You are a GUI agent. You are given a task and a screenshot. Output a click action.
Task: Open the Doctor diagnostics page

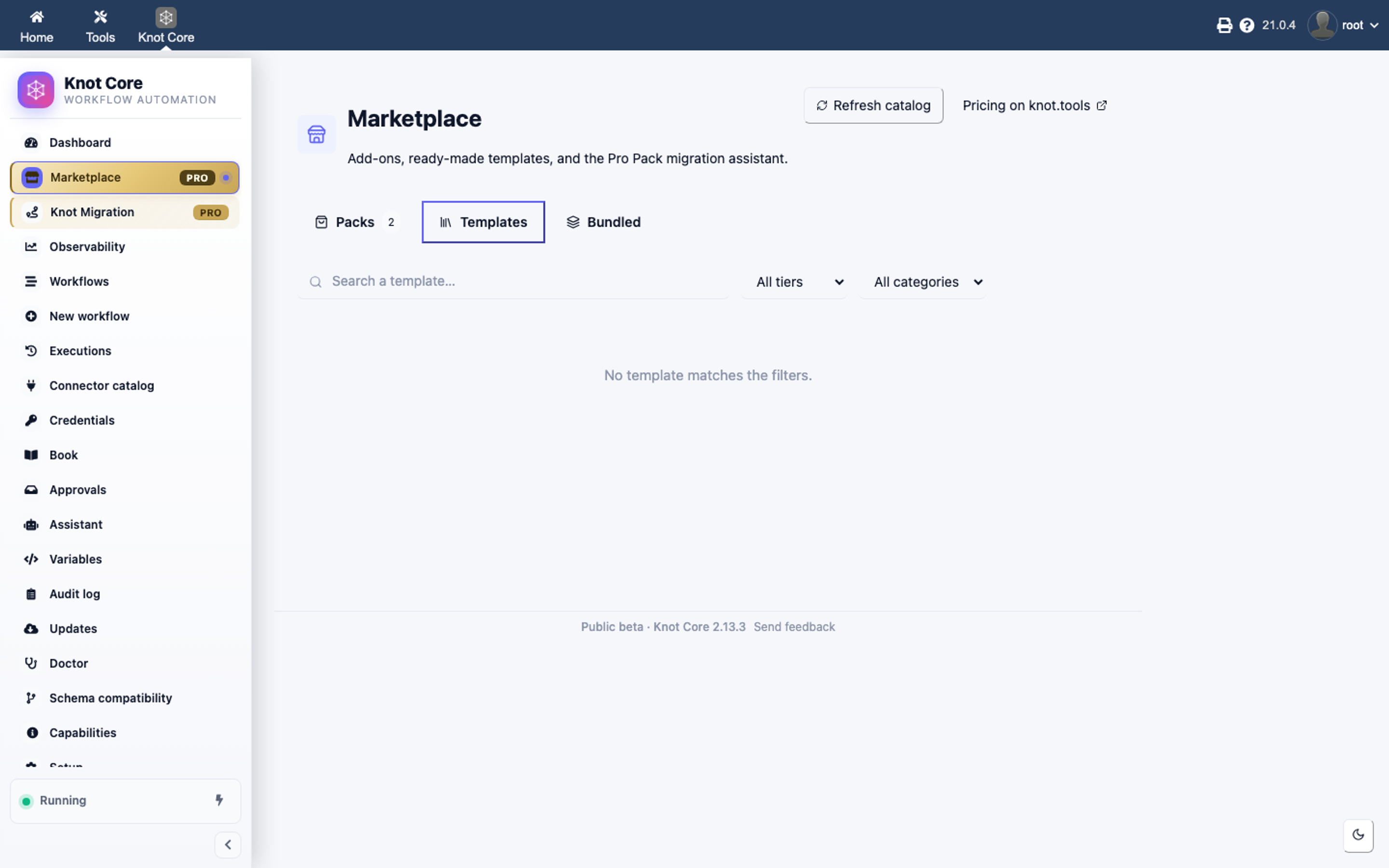[124, 664]
